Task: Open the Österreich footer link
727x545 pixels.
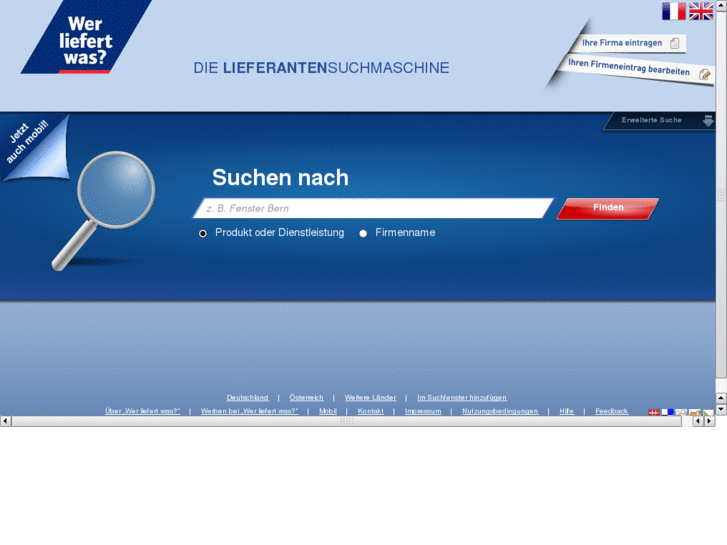Action: pyautogui.click(x=306, y=398)
